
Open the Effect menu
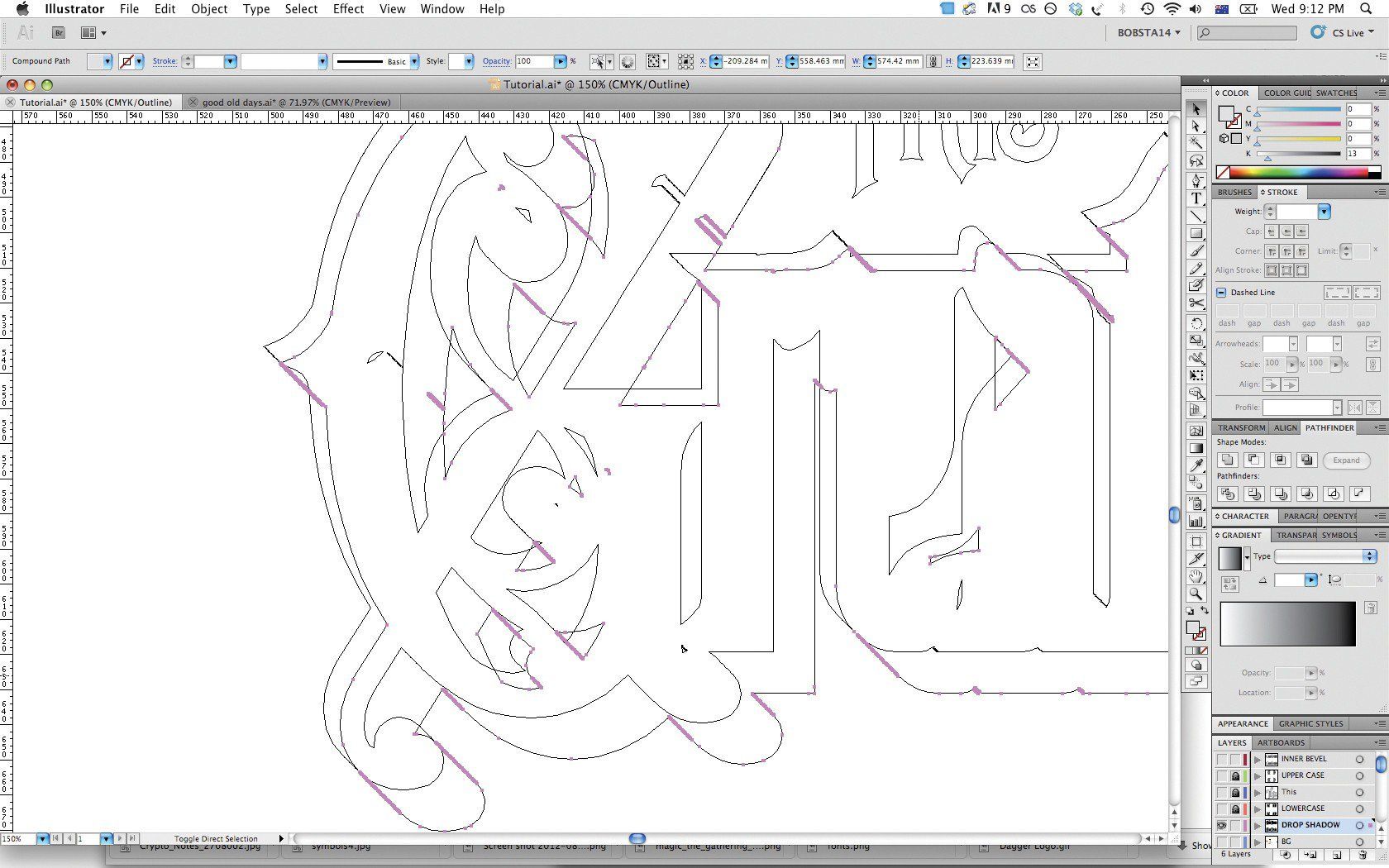click(x=348, y=9)
